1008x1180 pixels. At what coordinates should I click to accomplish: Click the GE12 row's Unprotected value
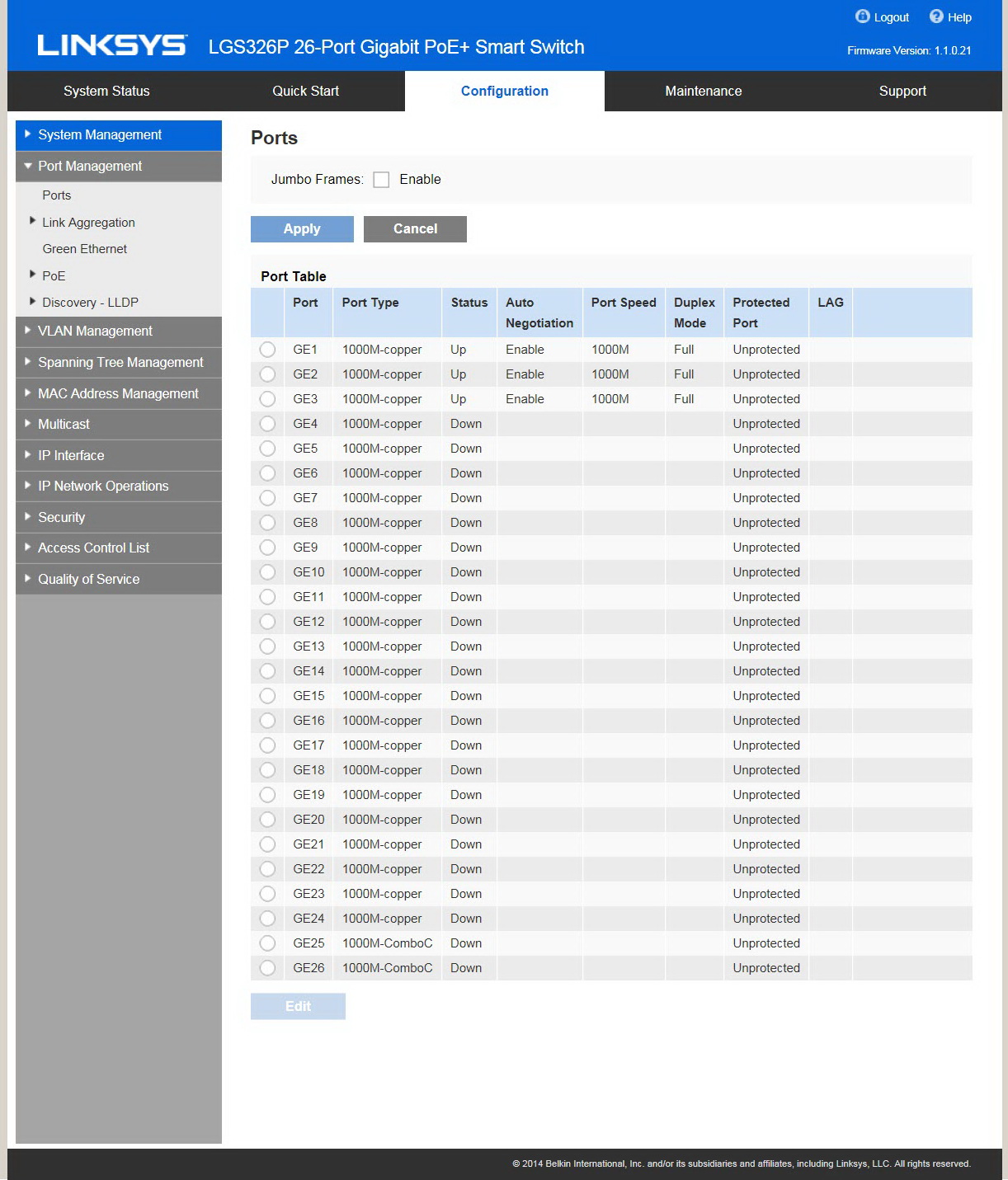[766, 622]
